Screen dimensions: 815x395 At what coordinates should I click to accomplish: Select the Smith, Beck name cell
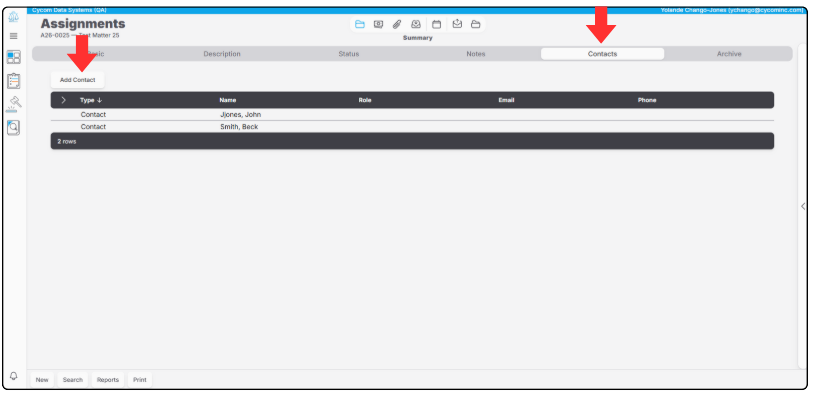click(x=239, y=127)
